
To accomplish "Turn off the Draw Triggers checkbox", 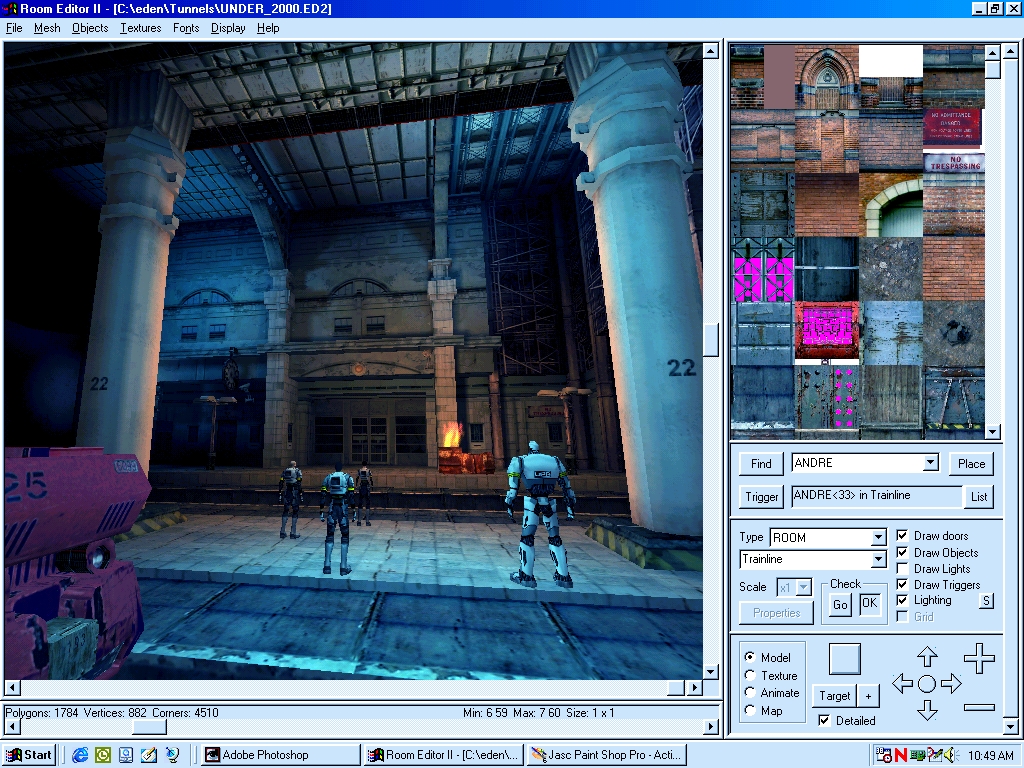I will [902, 584].
